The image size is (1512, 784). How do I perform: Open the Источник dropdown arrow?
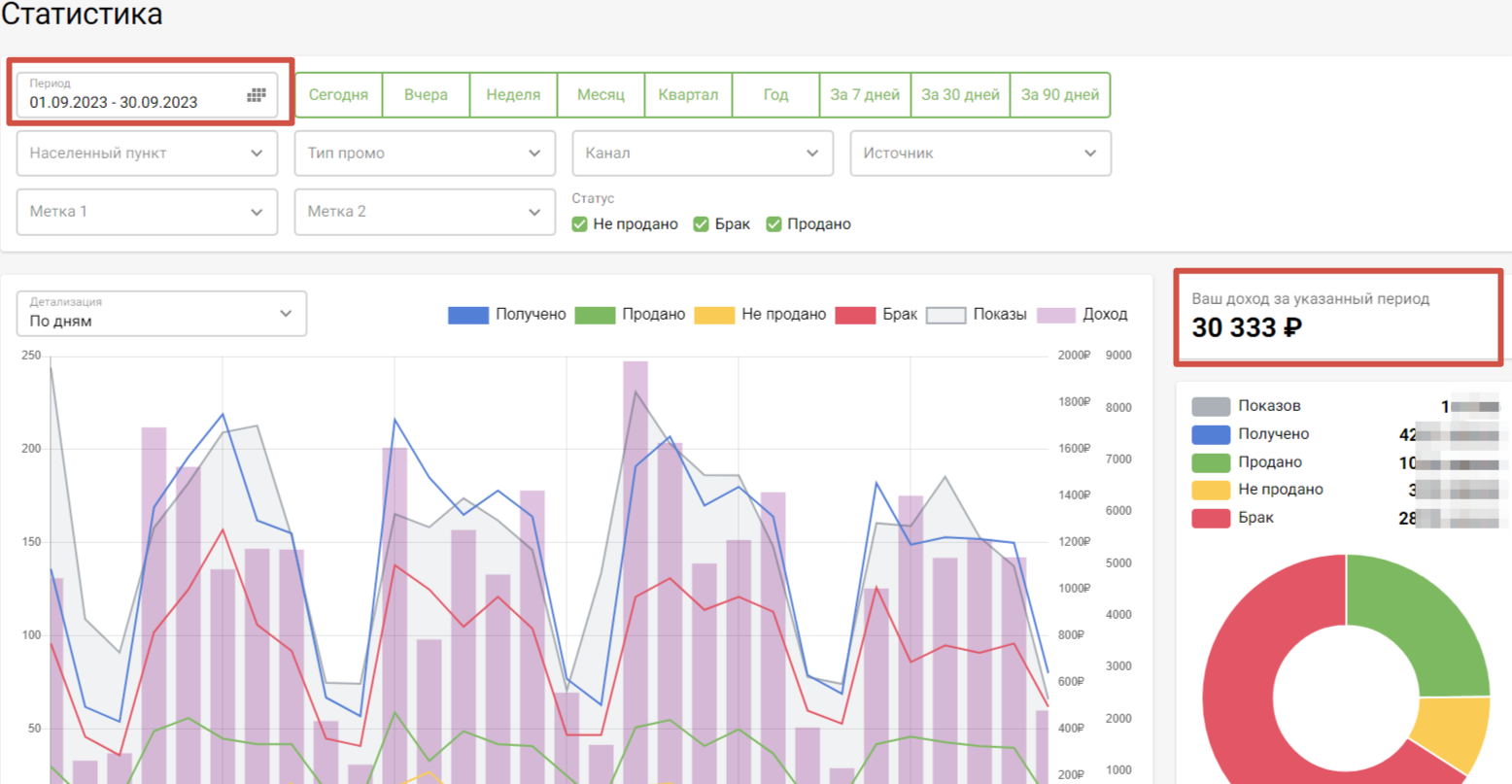pyautogui.click(x=1090, y=153)
